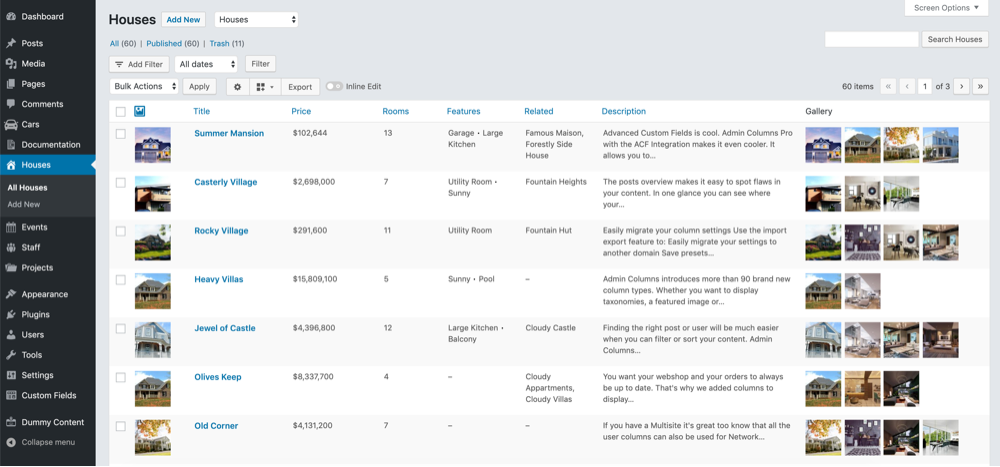The image size is (1000, 467).
Task: Click the Settings icon in sidebar
Action: click(x=11, y=375)
